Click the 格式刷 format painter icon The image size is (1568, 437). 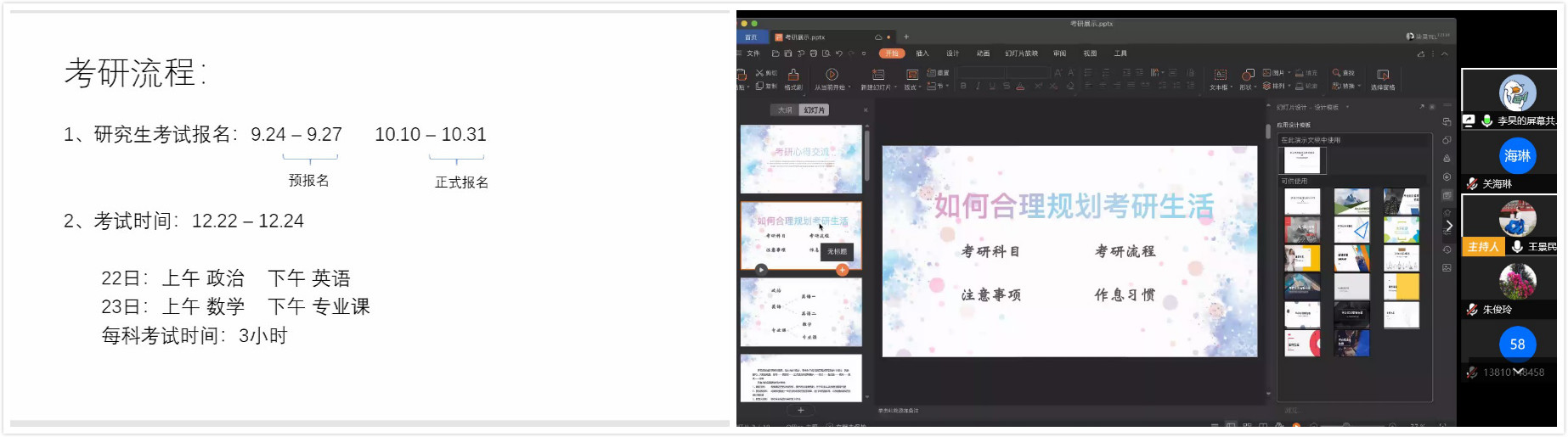(x=792, y=76)
